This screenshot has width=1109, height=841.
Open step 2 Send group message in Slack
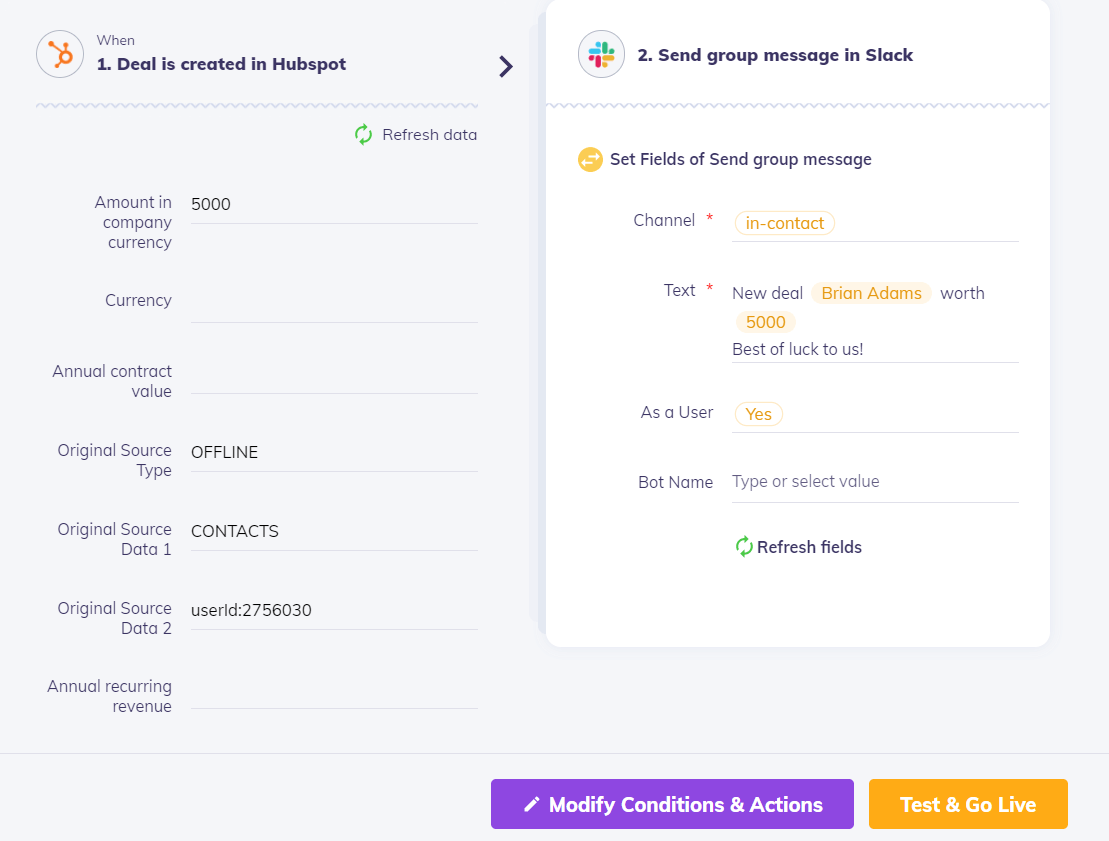pyautogui.click(x=775, y=55)
